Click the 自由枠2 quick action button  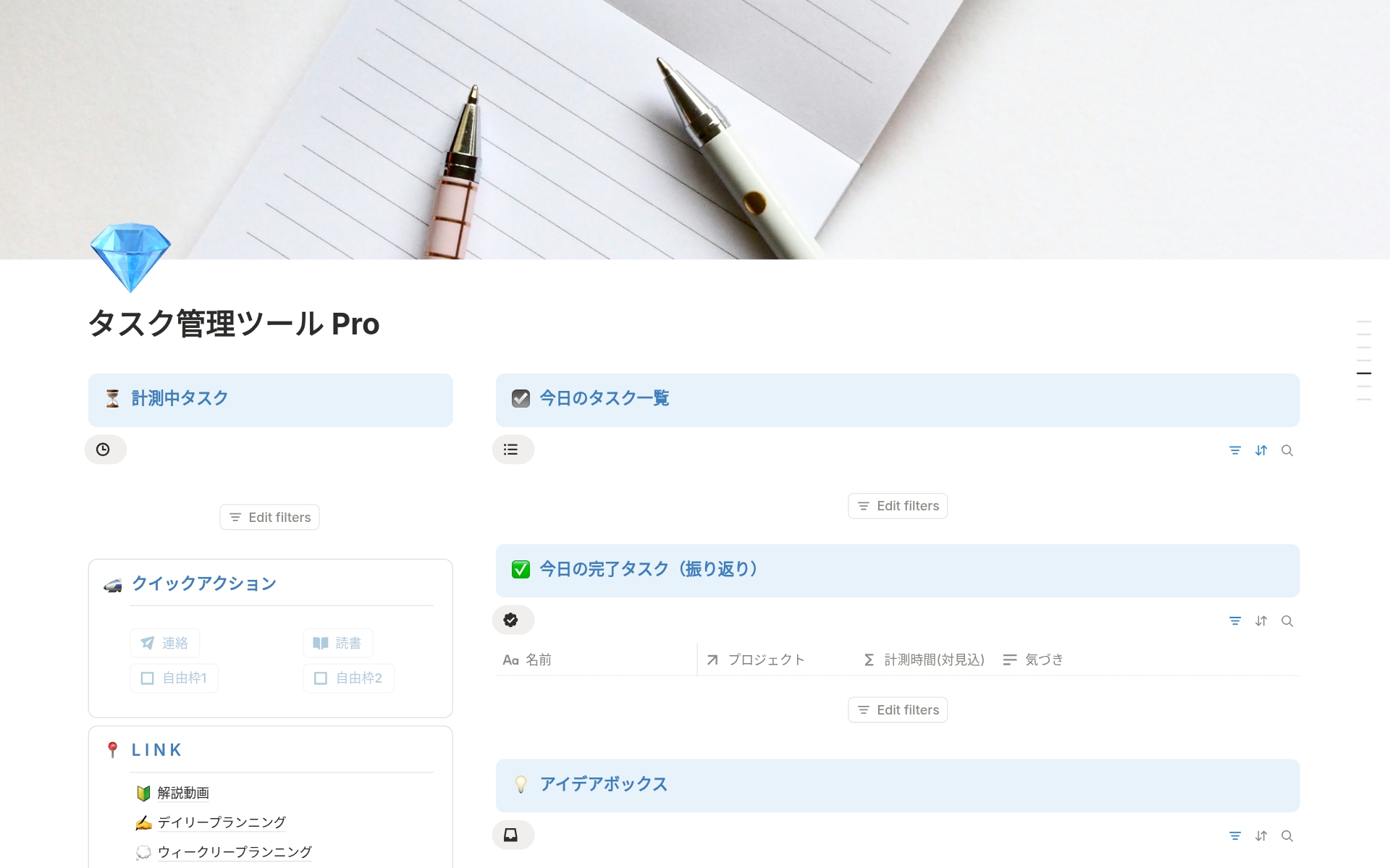[x=348, y=678]
